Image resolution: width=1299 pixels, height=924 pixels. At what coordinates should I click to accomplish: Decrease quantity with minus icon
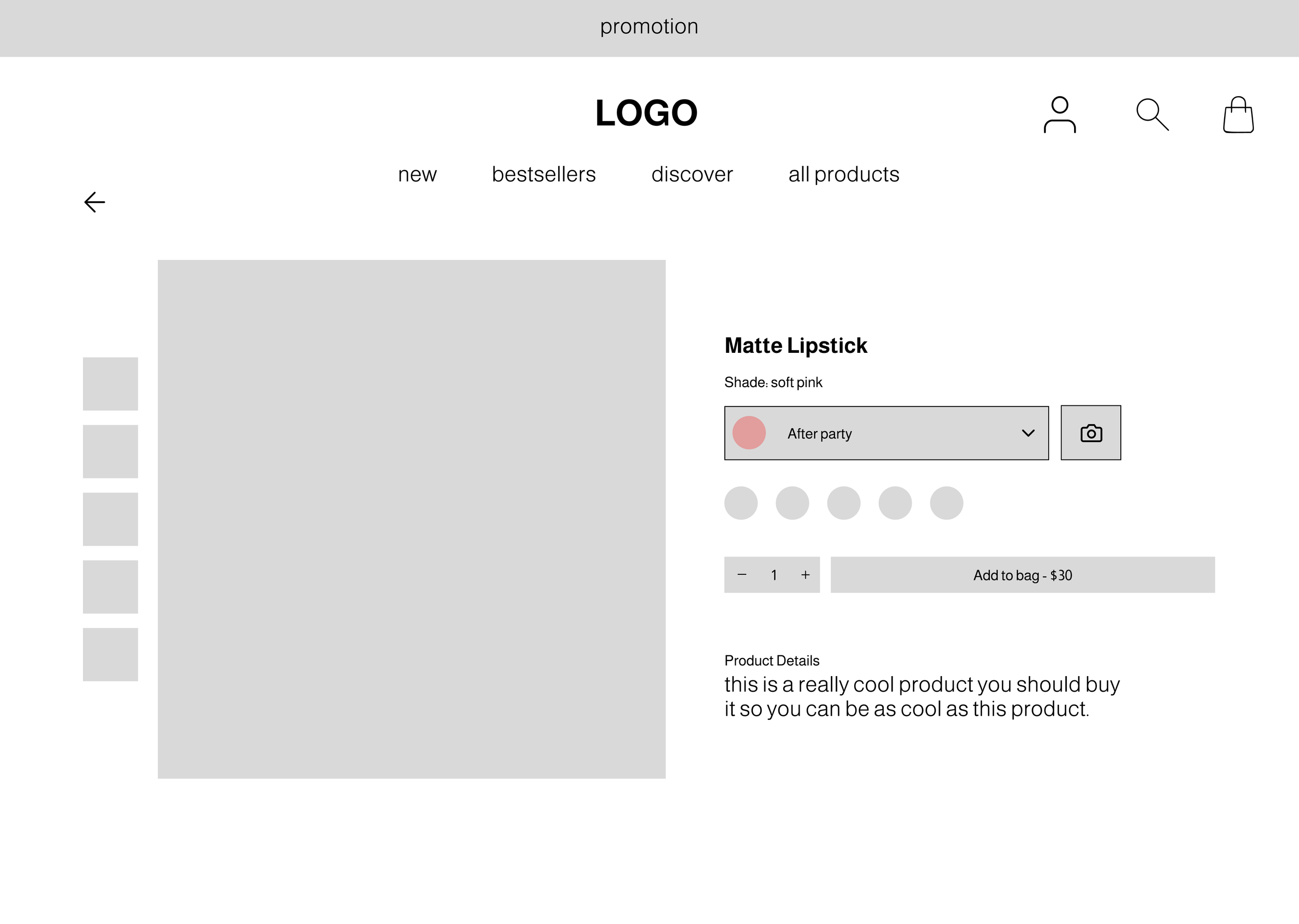point(741,575)
